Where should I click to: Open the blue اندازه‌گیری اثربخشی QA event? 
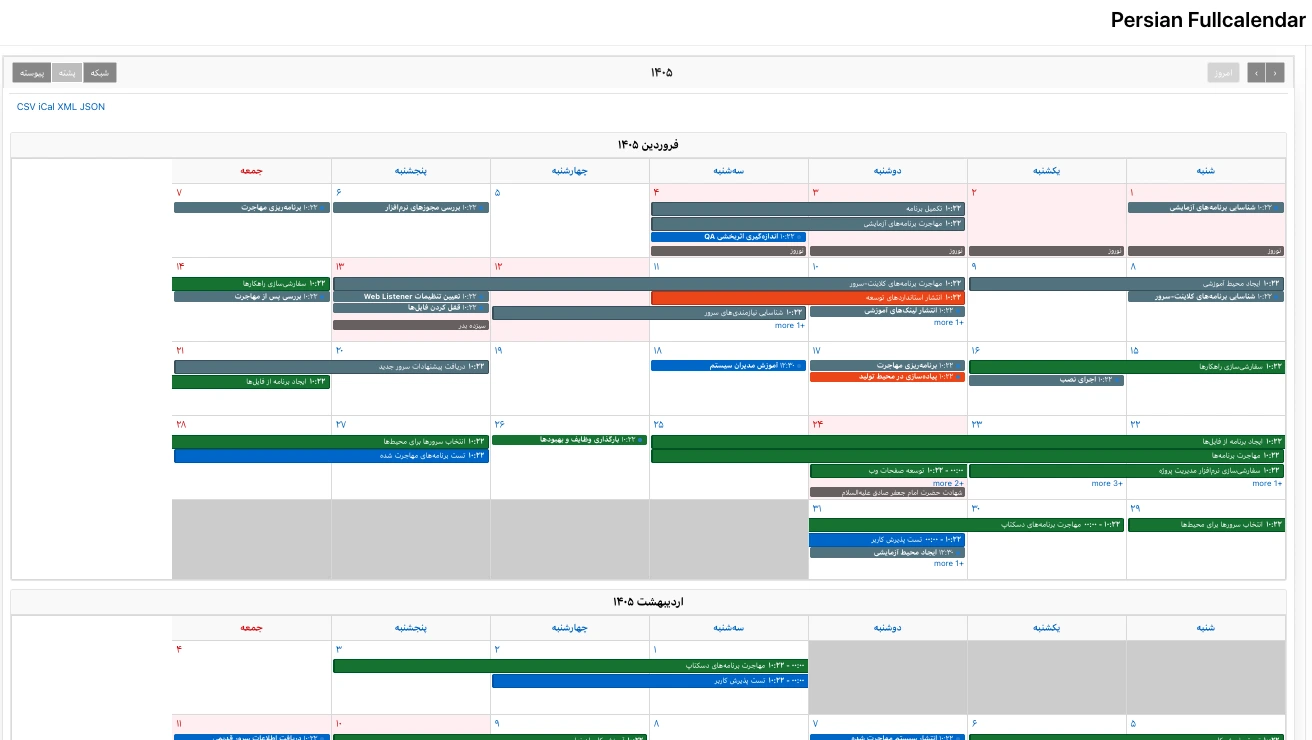pyautogui.click(x=728, y=237)
